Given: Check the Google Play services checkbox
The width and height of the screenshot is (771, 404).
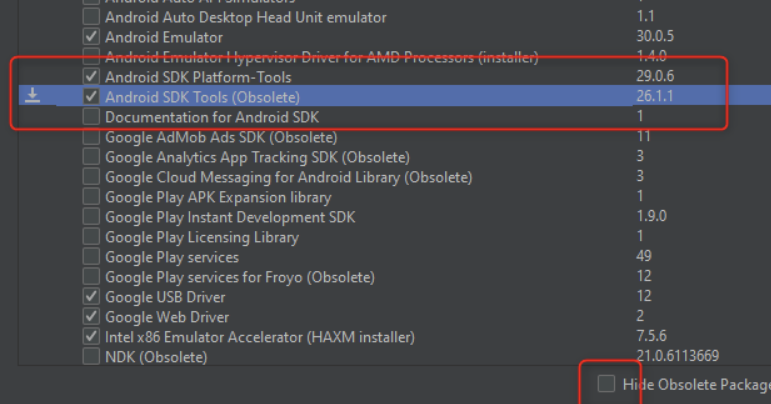Looking at the screenshot, I should point(91,257).
